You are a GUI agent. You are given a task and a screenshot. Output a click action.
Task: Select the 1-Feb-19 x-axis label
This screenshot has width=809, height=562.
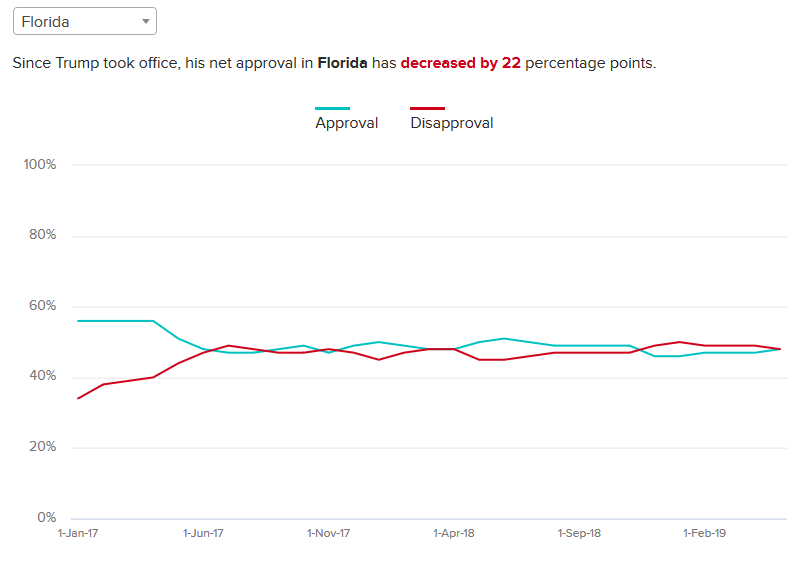click(x=704, y=534)
